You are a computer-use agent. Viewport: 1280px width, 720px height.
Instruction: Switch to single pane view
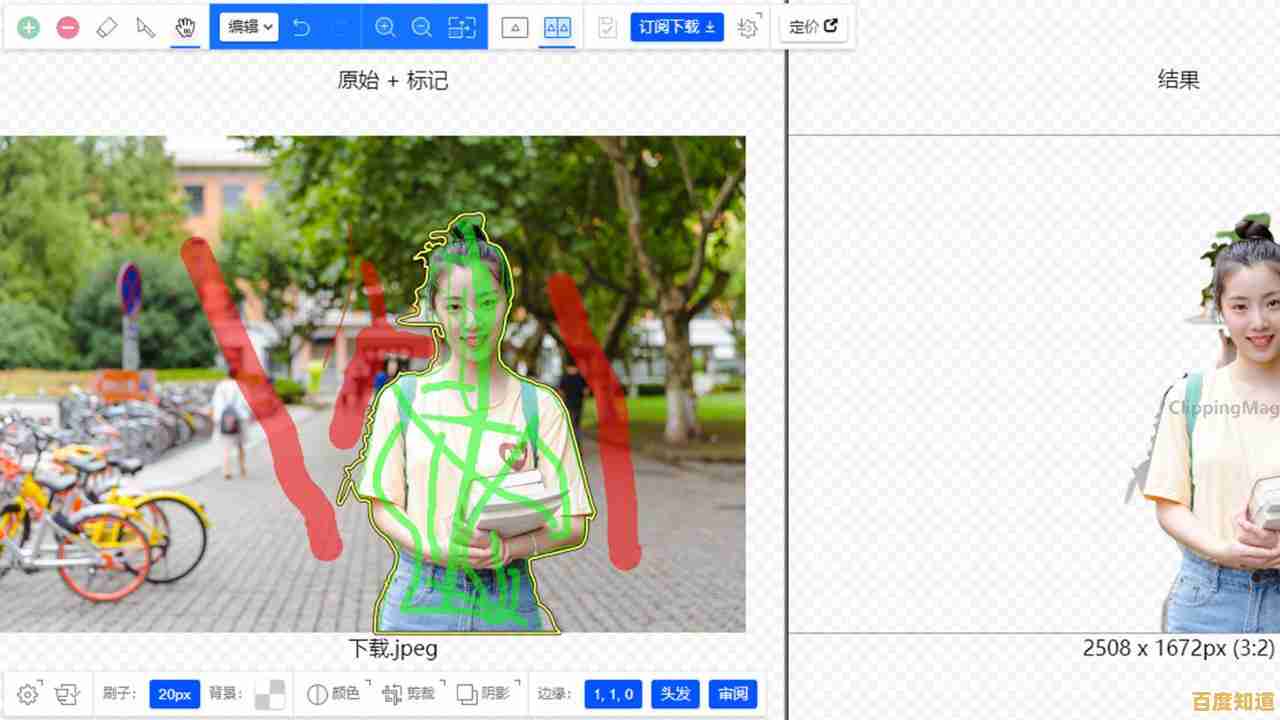coord(514,28)
